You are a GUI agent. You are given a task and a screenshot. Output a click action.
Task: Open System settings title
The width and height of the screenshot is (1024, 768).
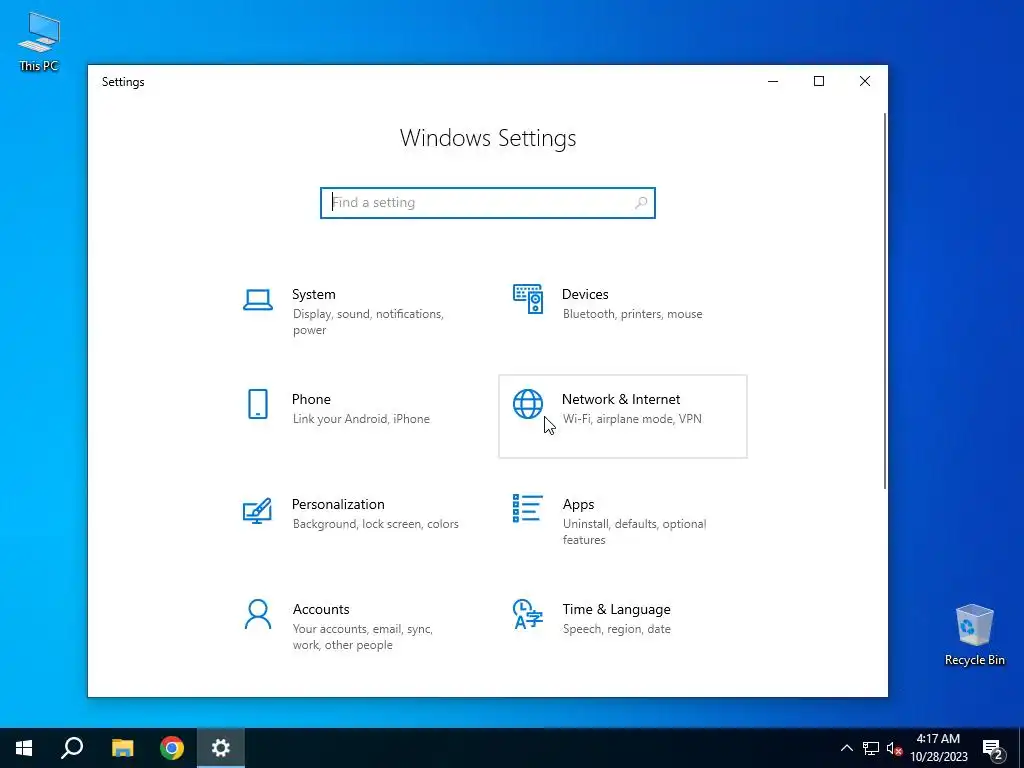pos(313,295)
